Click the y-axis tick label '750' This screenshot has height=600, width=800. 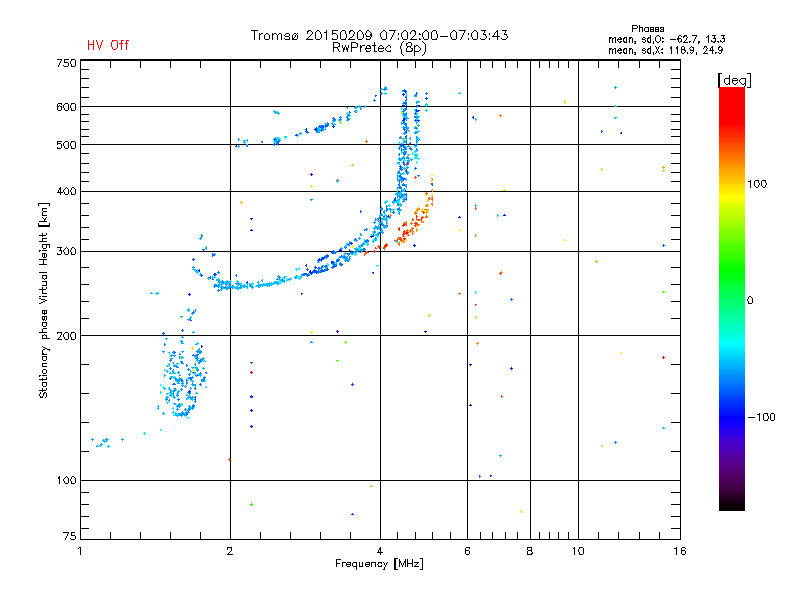(x=66, y=63)
